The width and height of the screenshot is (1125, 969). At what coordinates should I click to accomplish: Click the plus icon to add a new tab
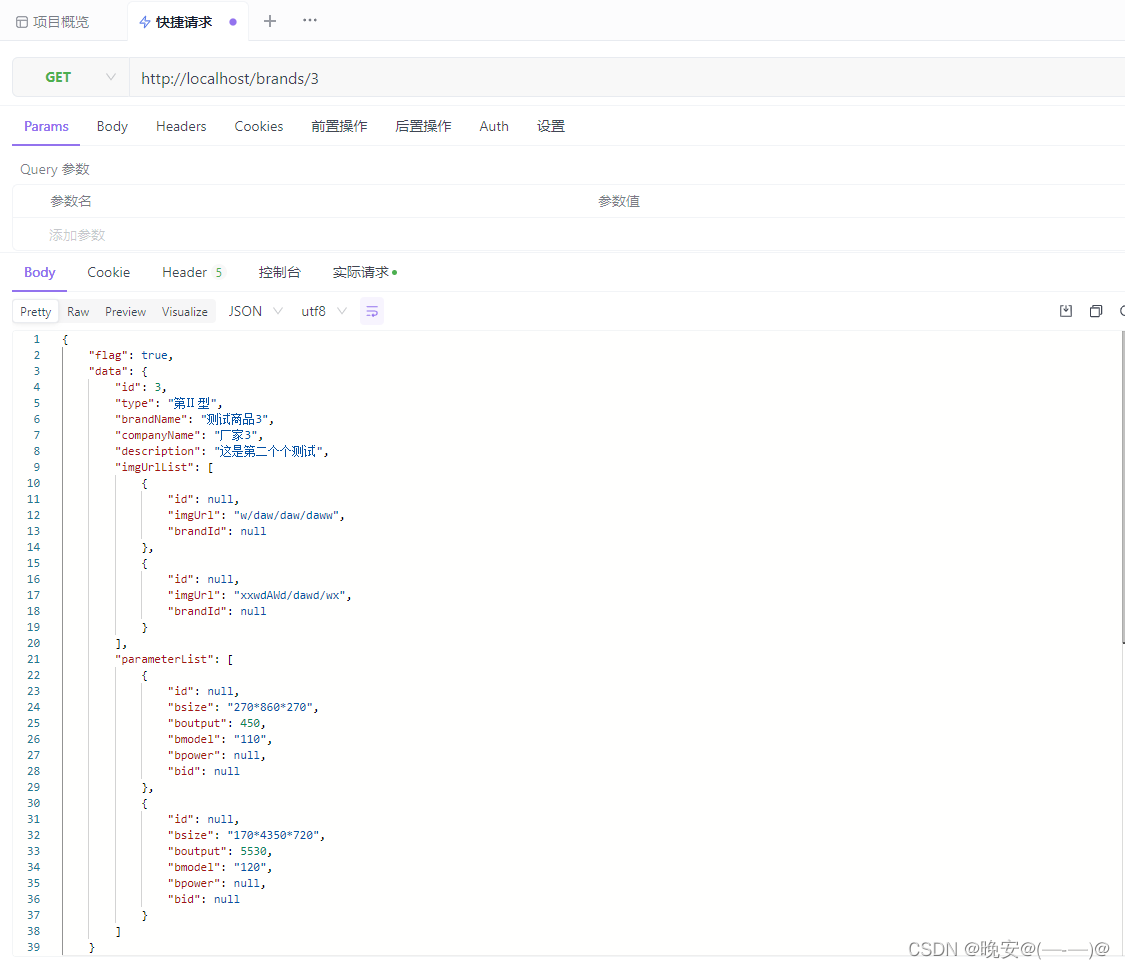tap(269, 21)
